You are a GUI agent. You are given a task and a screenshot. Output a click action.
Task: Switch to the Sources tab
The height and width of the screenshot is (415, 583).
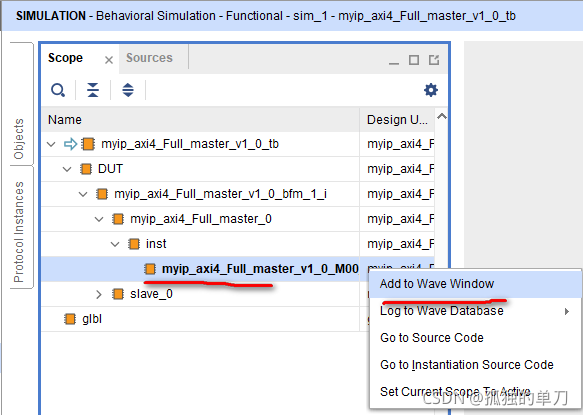pos(149,58)
